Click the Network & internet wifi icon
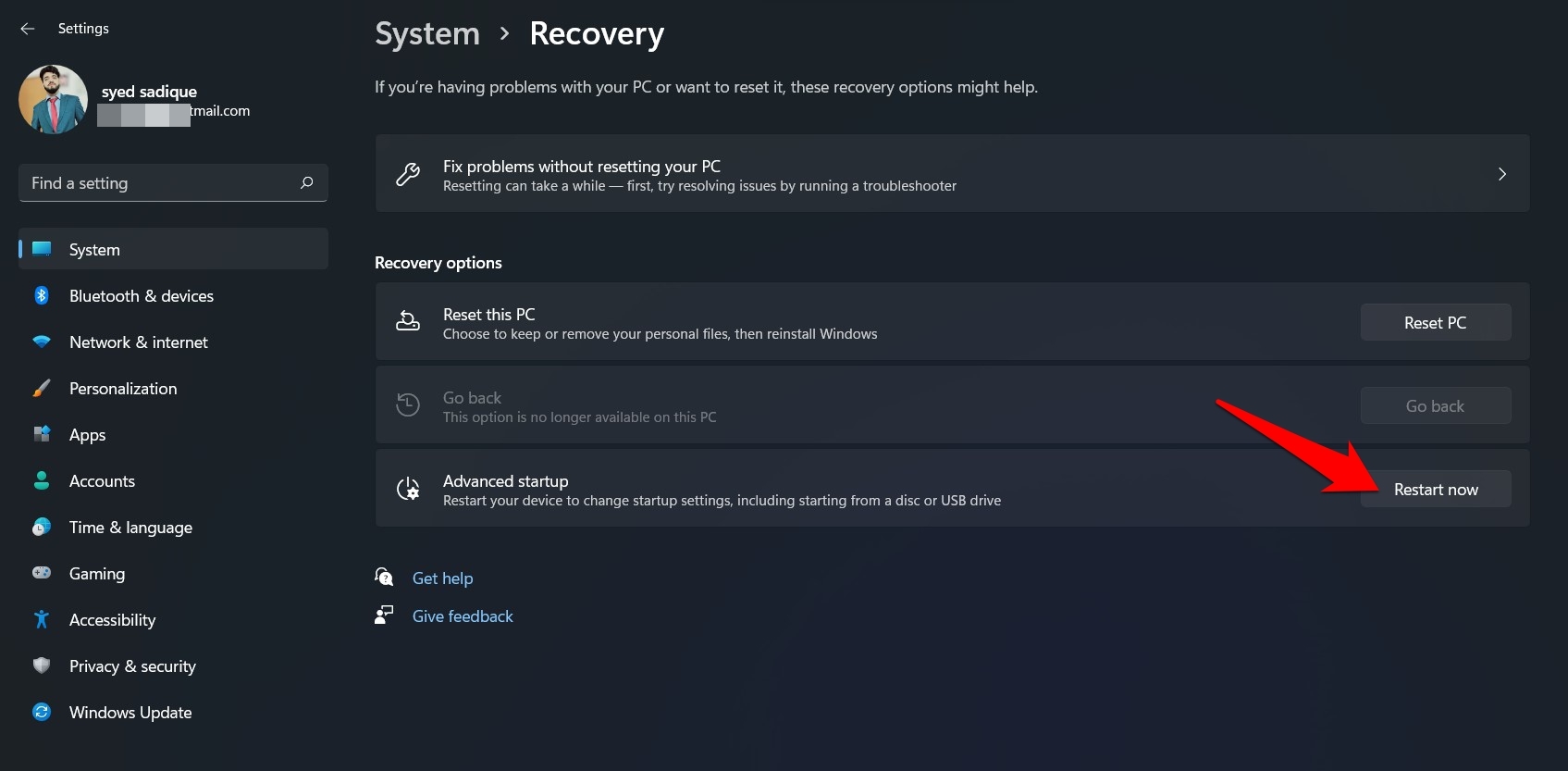Viewport: 1568px width, 771px height. click(x=42, y=342)
